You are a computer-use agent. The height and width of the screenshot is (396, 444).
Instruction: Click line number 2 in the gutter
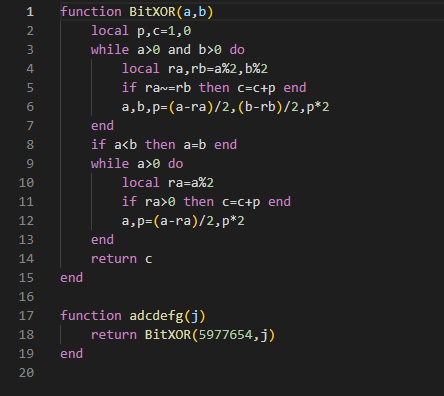(30, 31)
